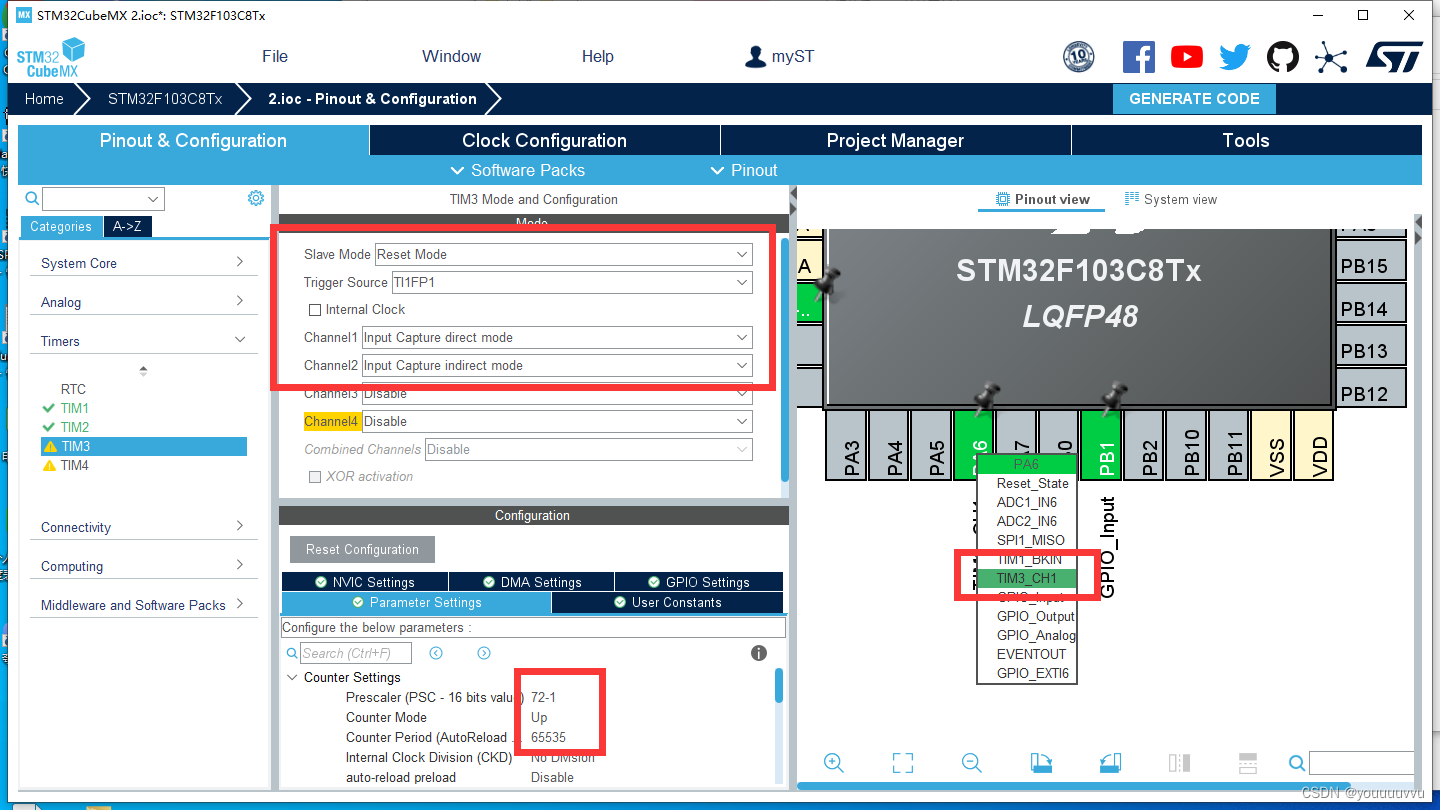Click the parameter search field
The width and height of the screenshot is (1440, 810).
356,653
